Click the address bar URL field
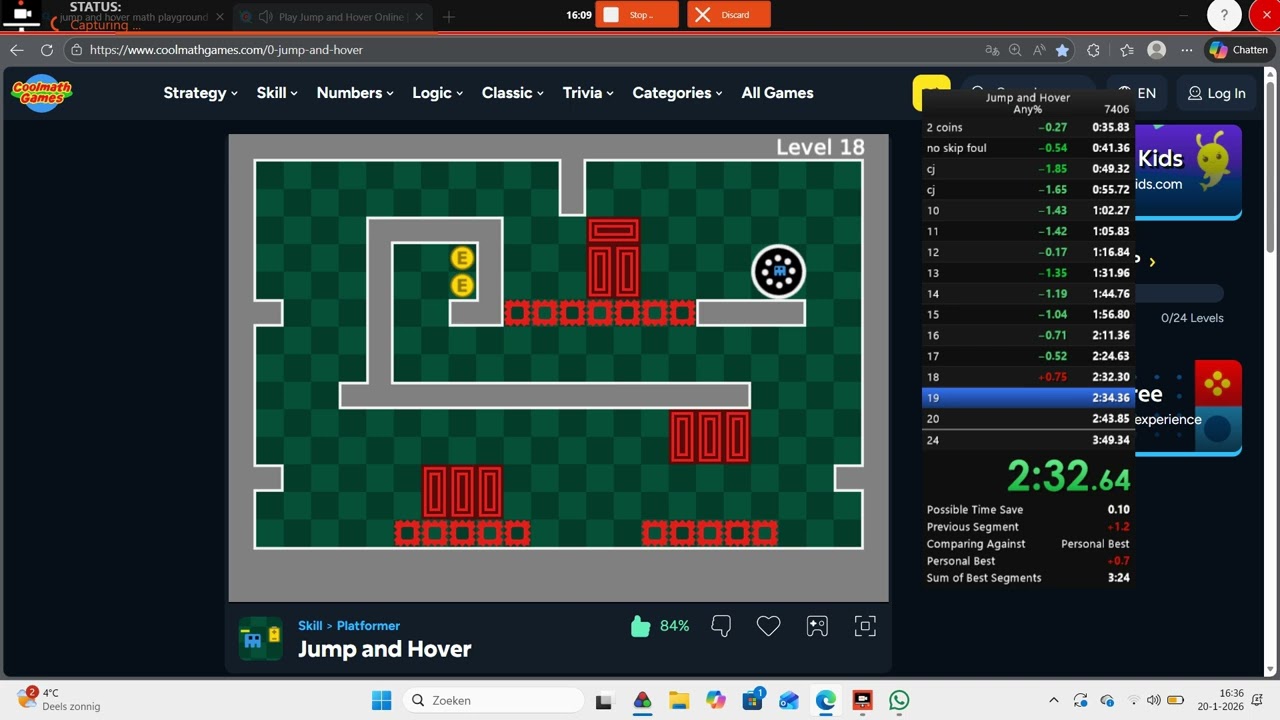This screenshot has height=720, width=1280. pyautogui.click(x=520, y=50)
